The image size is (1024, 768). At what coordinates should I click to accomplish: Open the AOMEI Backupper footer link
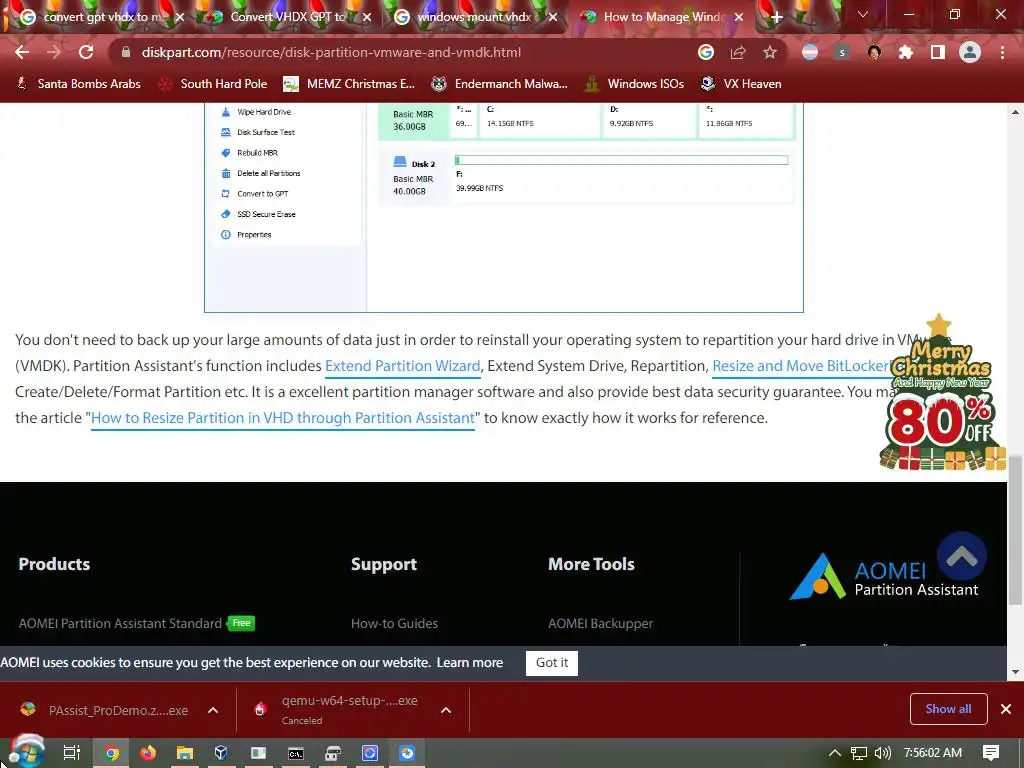(x=600, y=624)
